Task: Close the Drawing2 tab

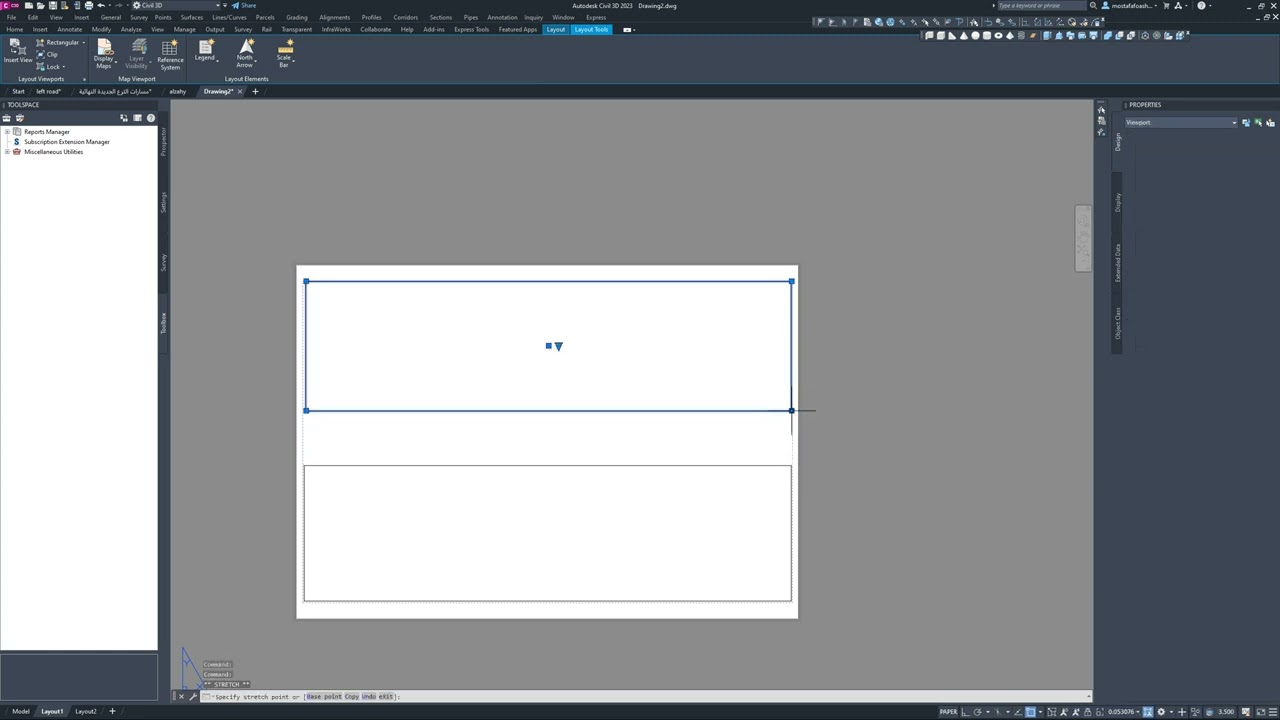Action: [x=240, y=91]
